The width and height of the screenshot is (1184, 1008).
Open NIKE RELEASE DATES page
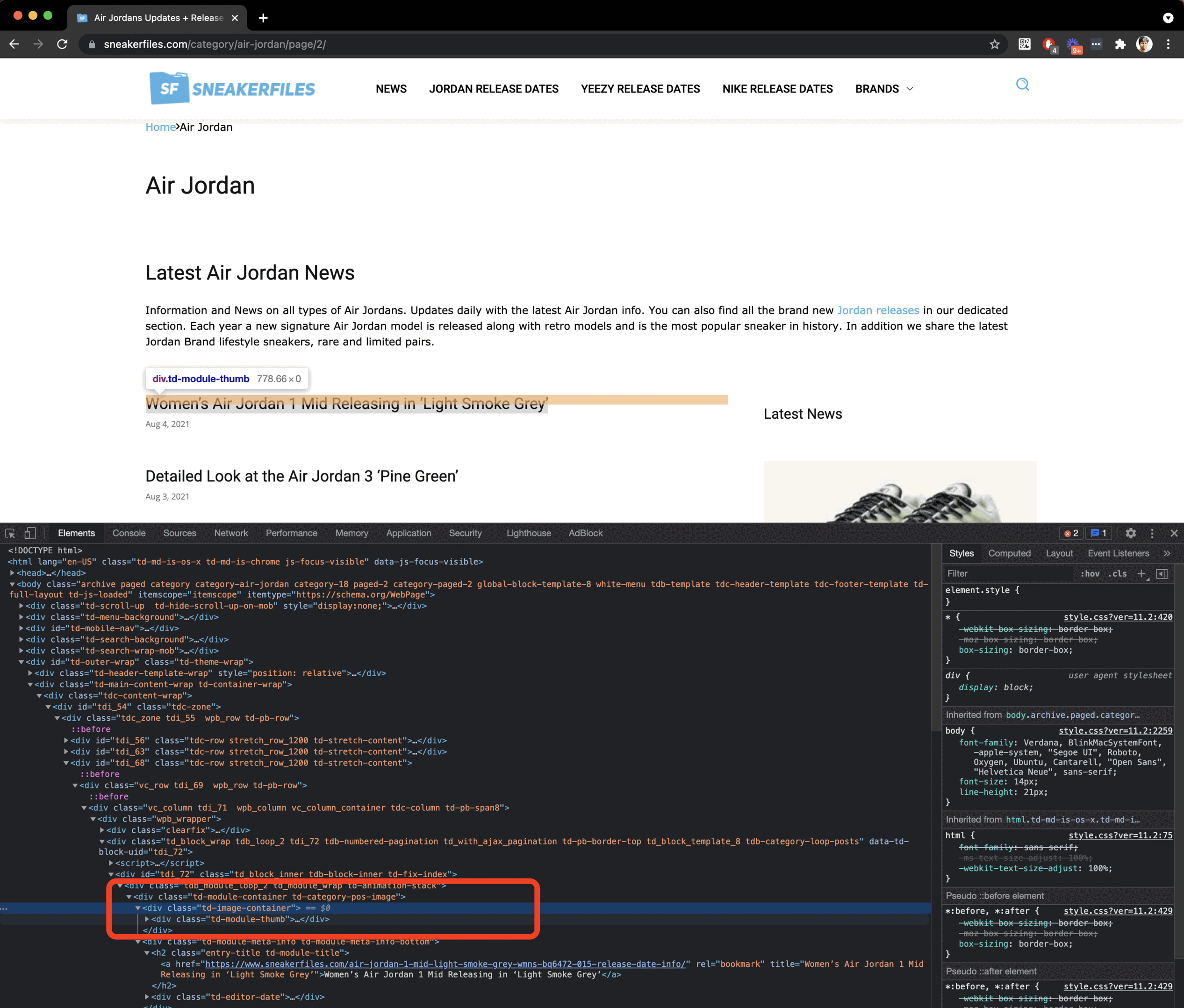click(x=777, y=89)
